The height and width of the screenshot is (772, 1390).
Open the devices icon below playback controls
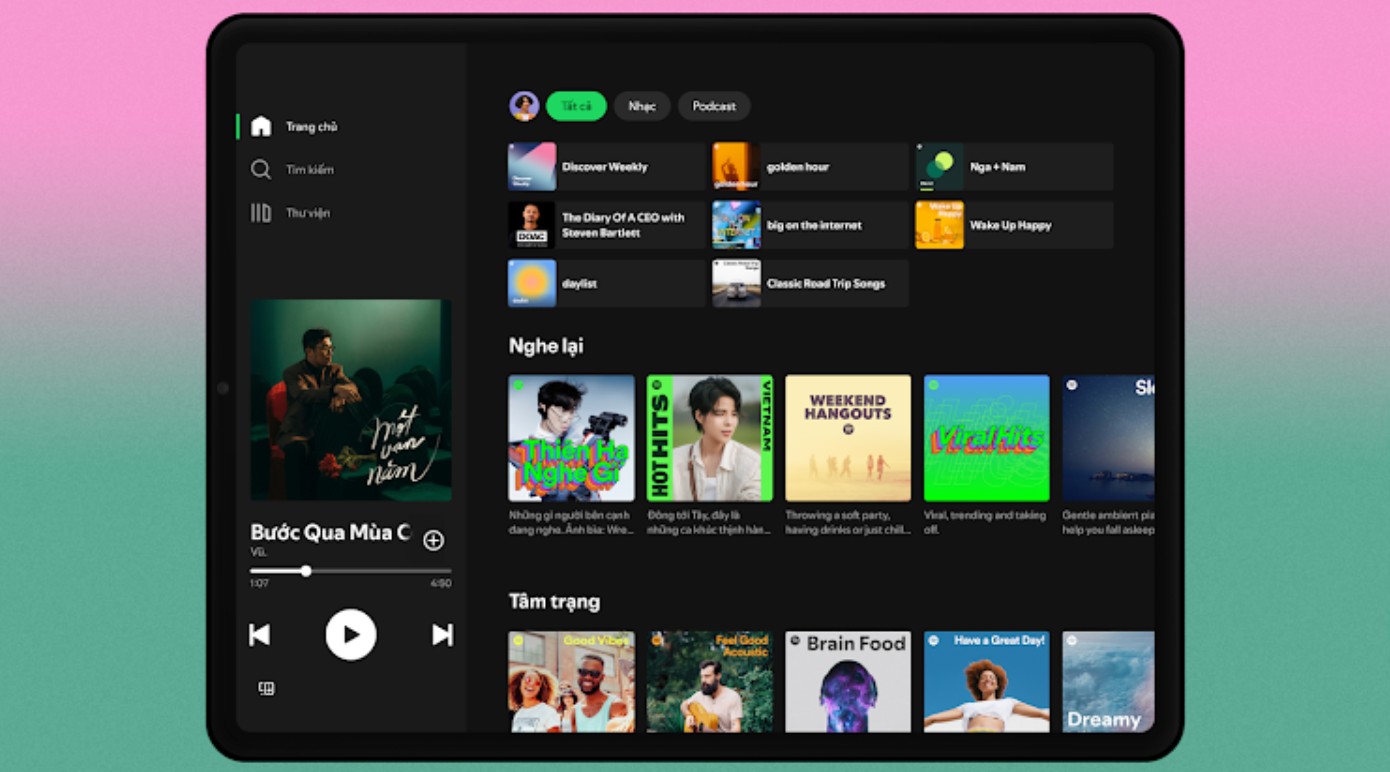266,688
